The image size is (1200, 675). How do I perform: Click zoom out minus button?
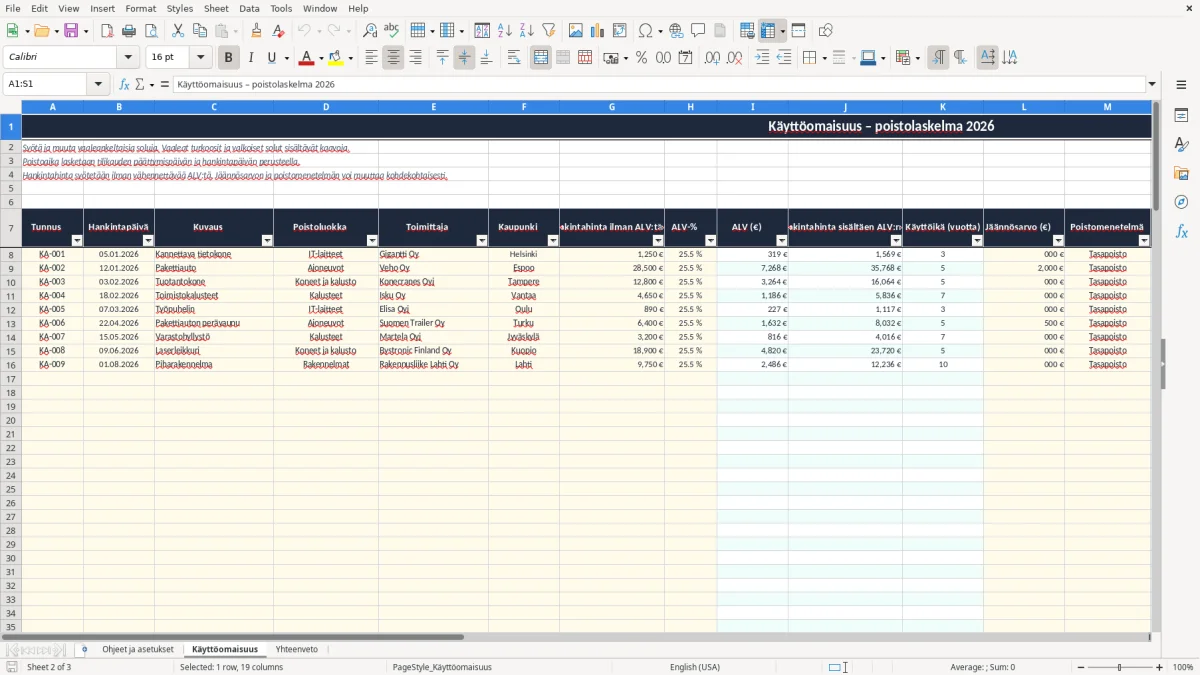(1080, 667)
